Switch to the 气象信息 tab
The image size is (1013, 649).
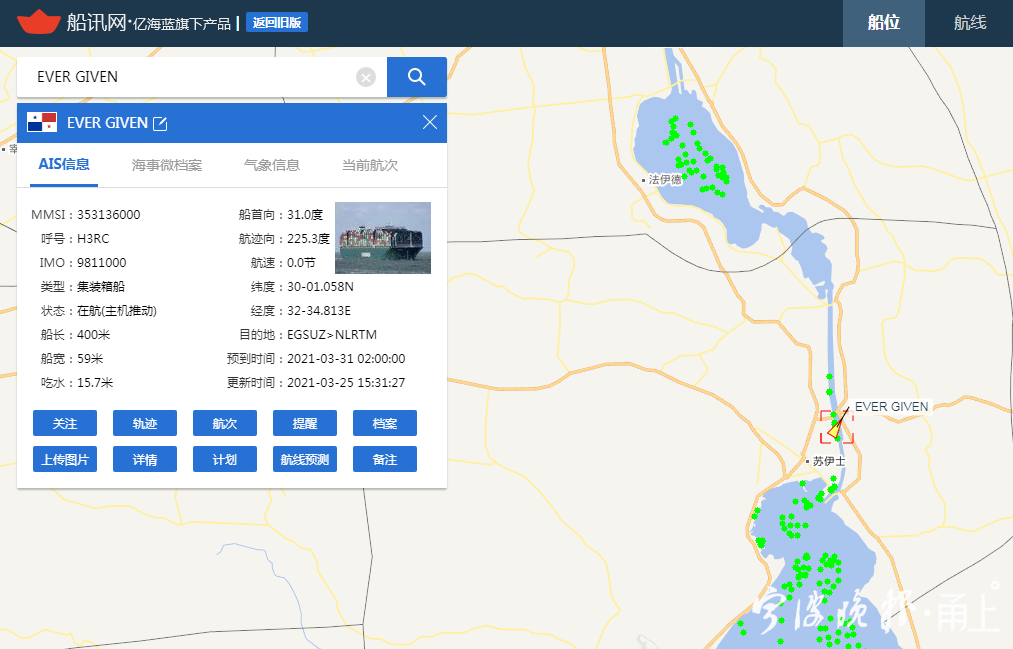pos(272,165)
